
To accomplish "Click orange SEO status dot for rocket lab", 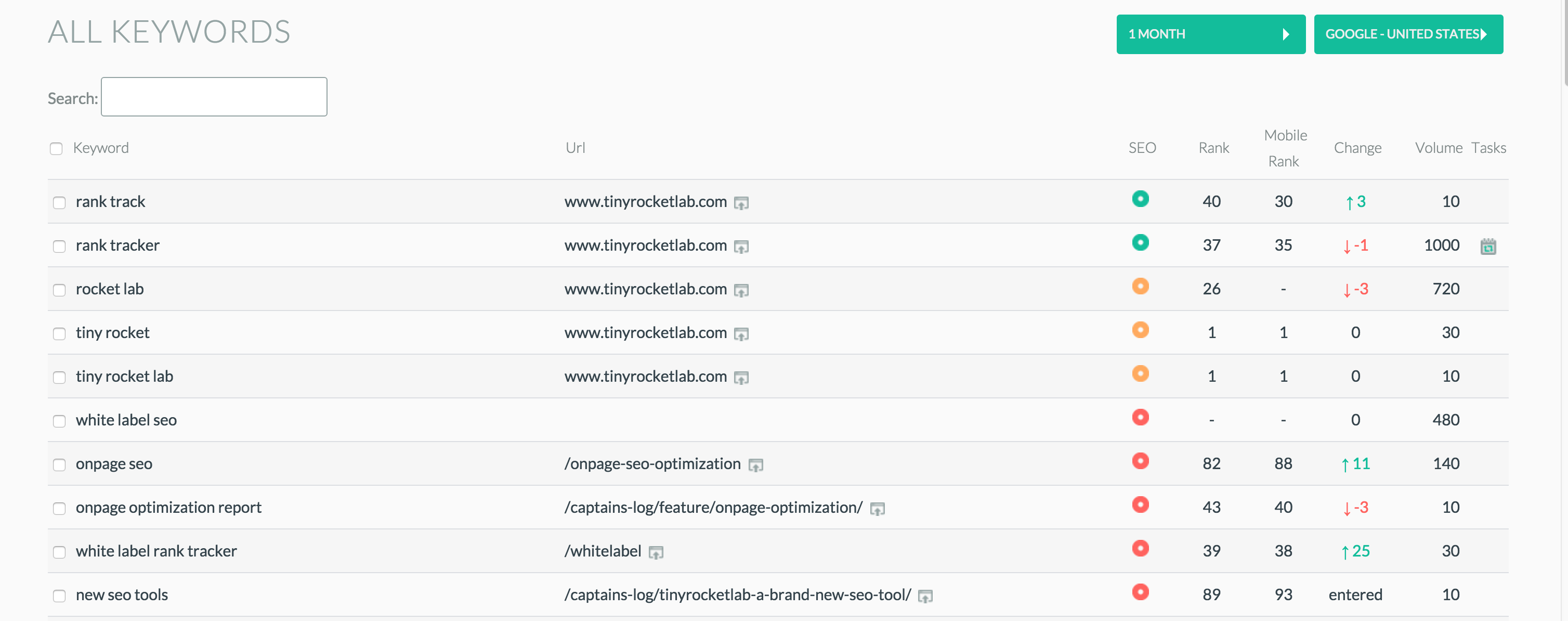I will [1140, 286].
